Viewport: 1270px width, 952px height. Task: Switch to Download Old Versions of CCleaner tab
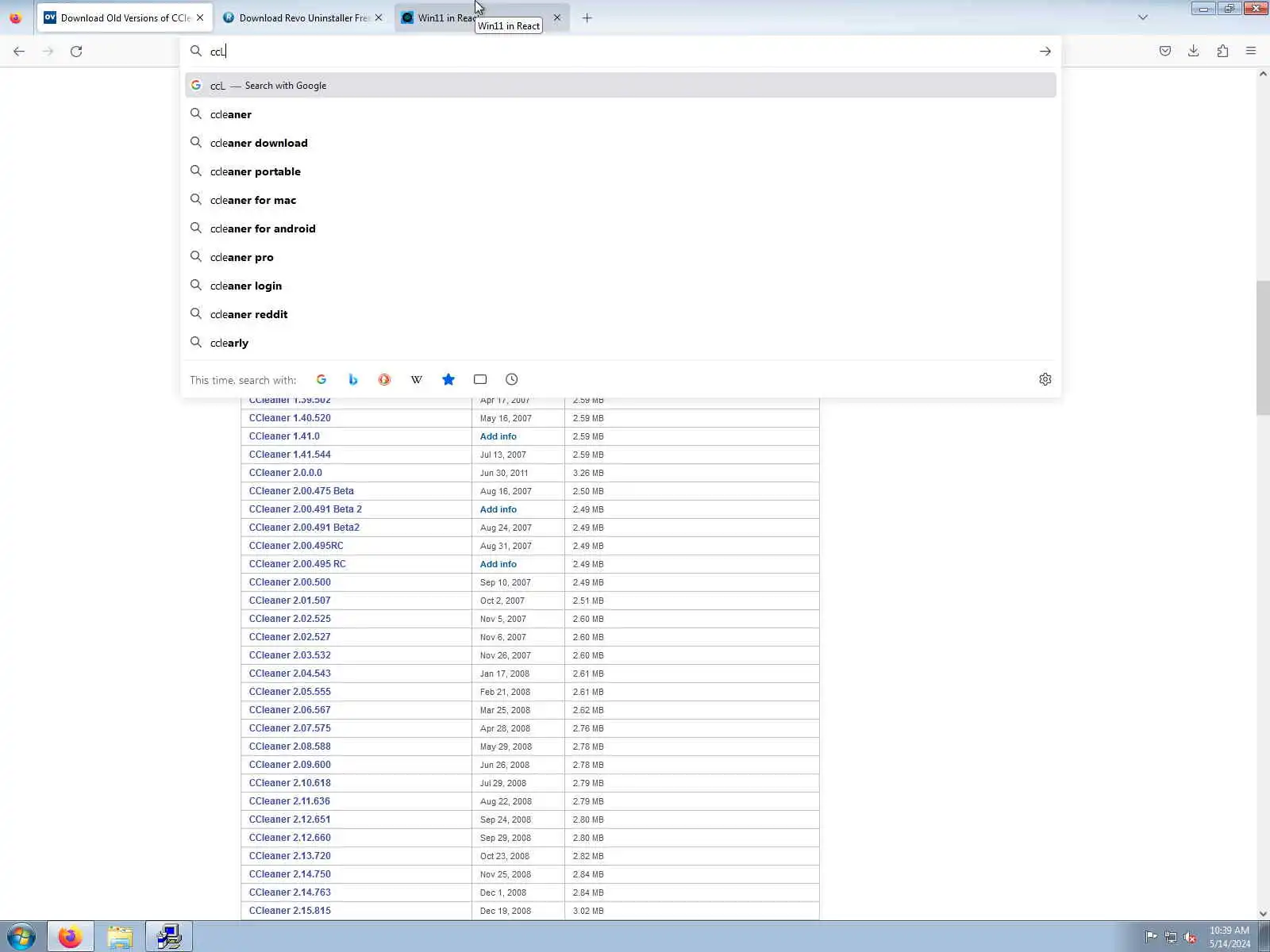(x=125, y=17)
